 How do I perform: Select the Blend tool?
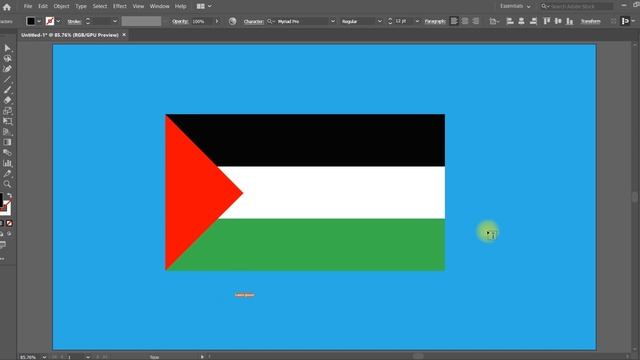coord(7,153)
